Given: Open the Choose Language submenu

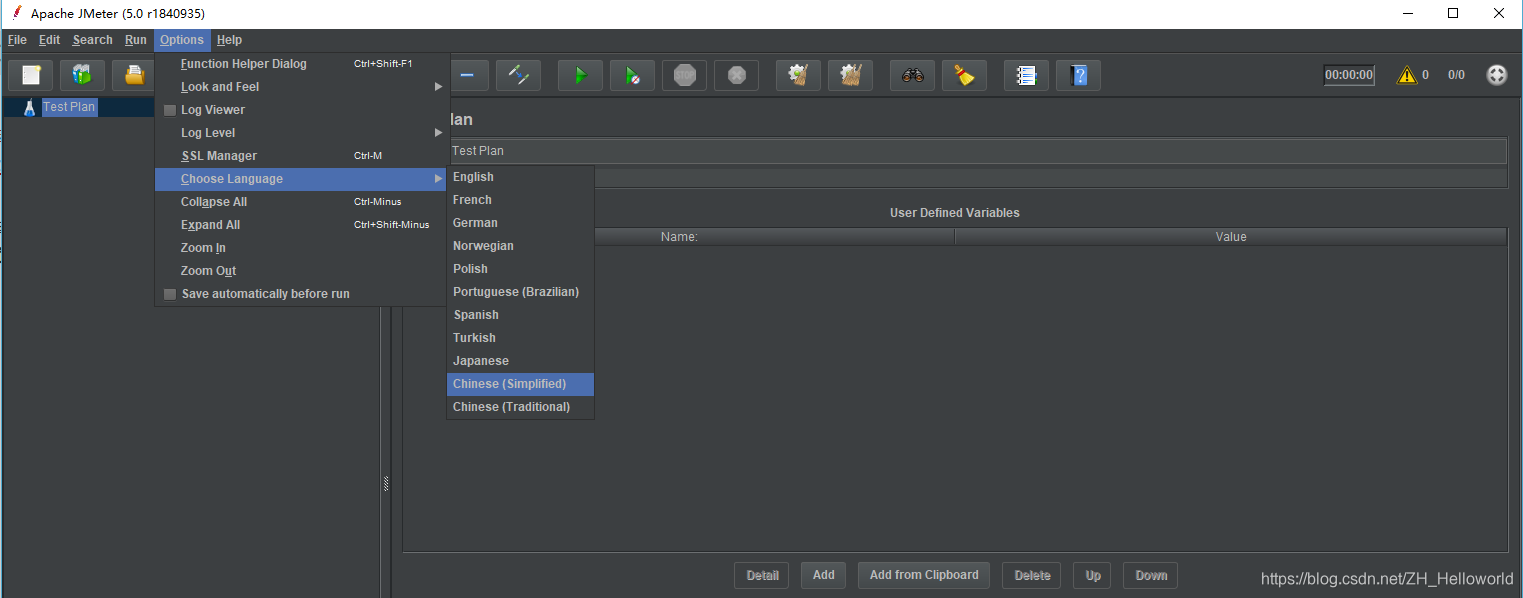Looking at the screenshot, I should click(x=302, y=179).
